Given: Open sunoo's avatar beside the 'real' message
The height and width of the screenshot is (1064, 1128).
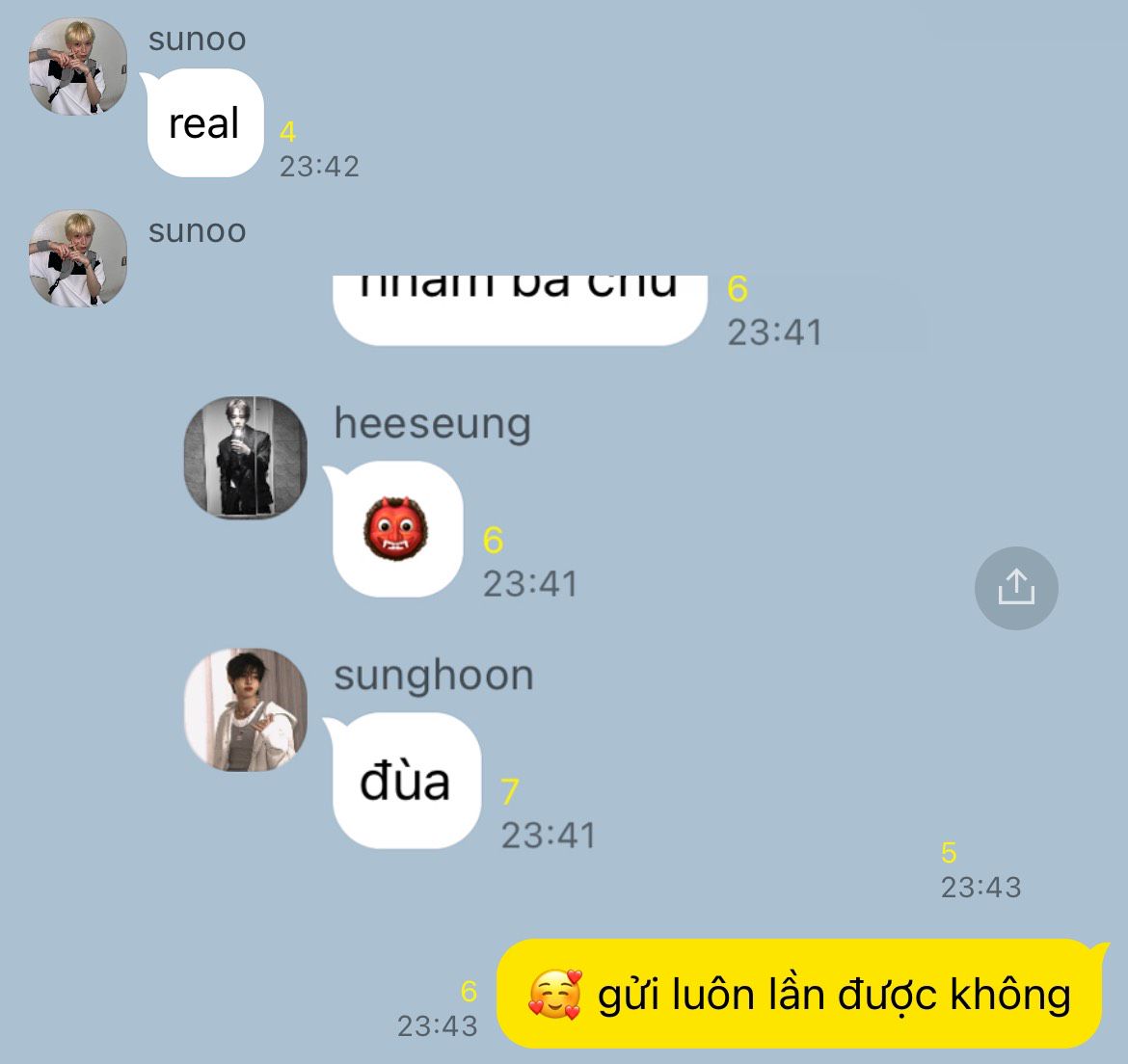Looking at the screenshot, I should (78, 66).
